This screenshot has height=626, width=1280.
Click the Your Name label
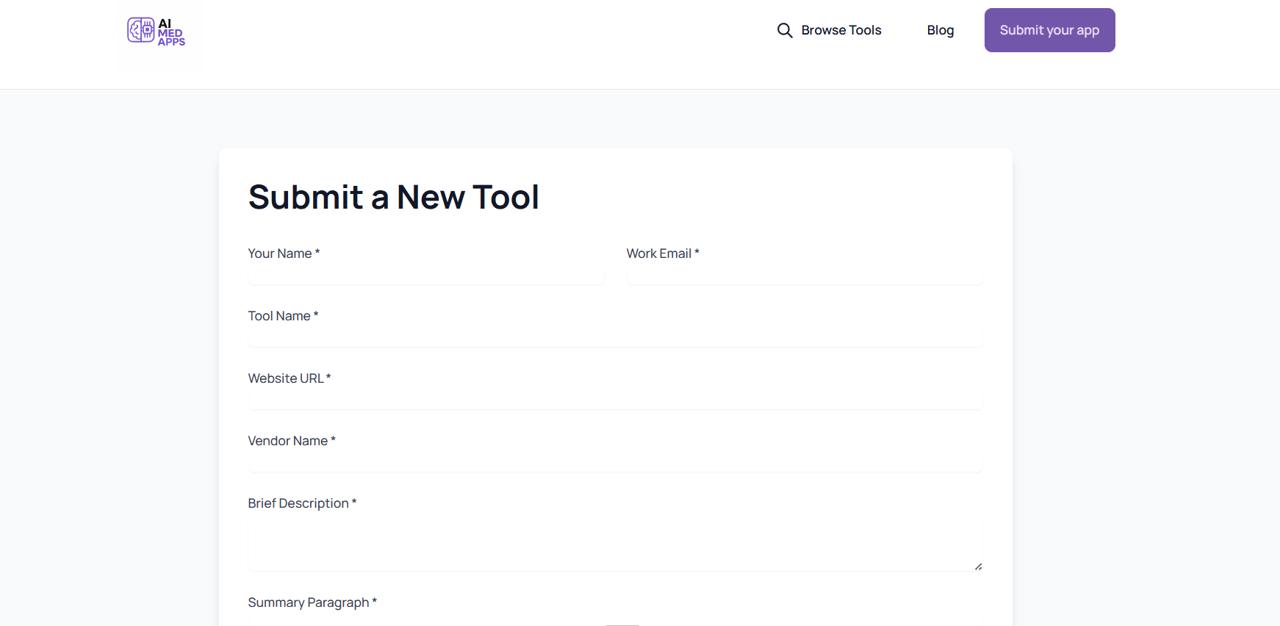click(x=283, y=253)
